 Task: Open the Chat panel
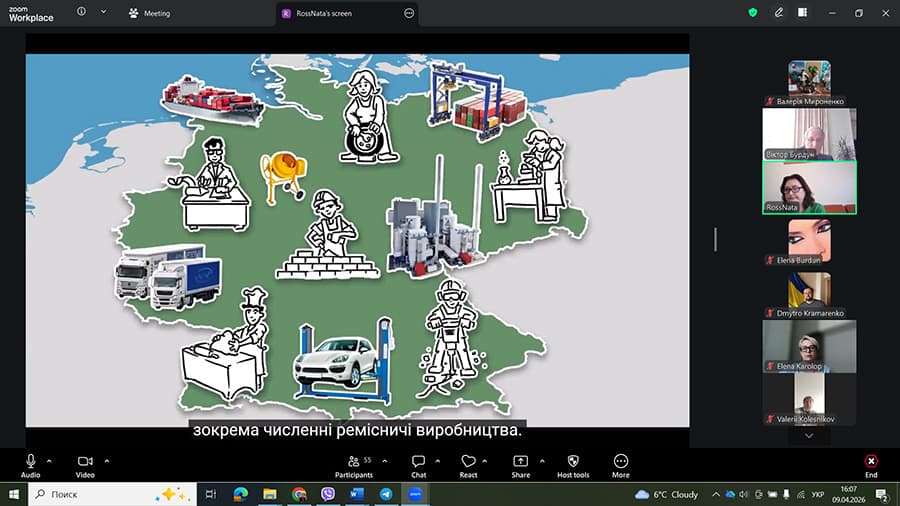418,461
